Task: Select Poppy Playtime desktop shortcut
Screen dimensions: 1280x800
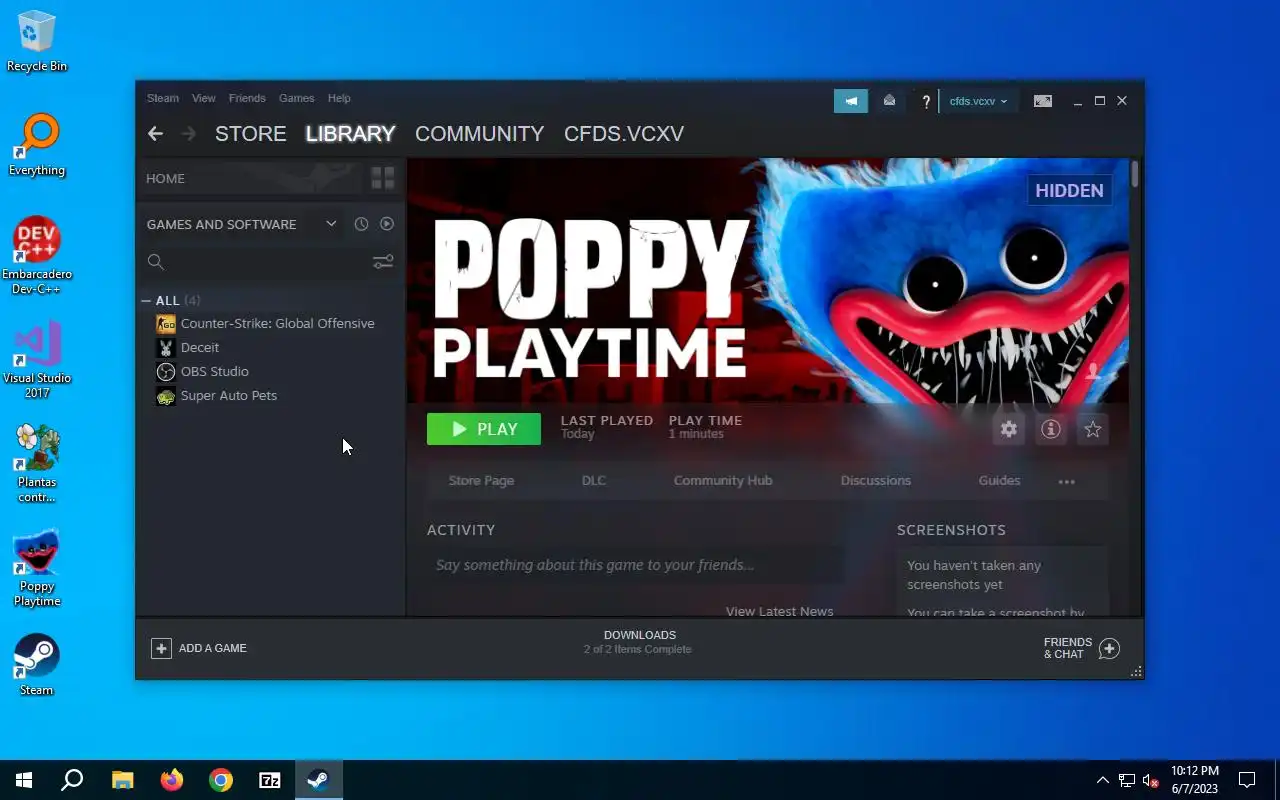Action: (37, 568)
